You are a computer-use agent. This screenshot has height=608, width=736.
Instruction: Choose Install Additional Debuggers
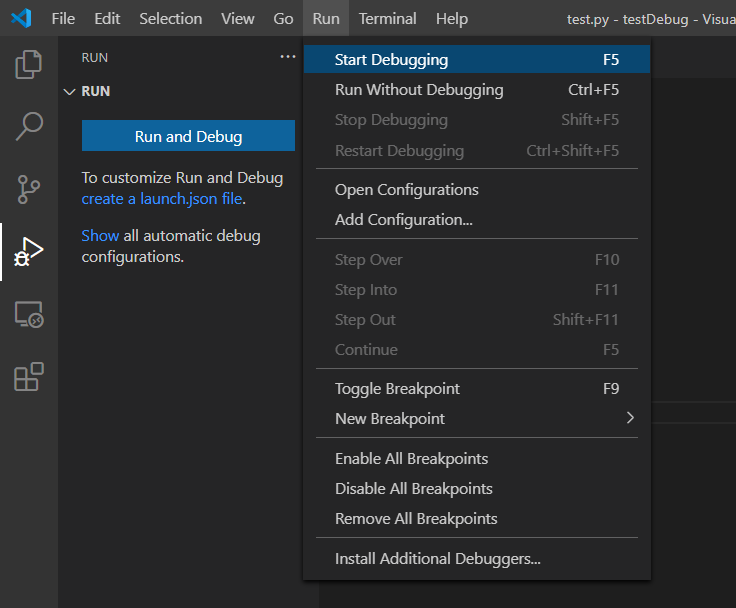tap(437, 559)
